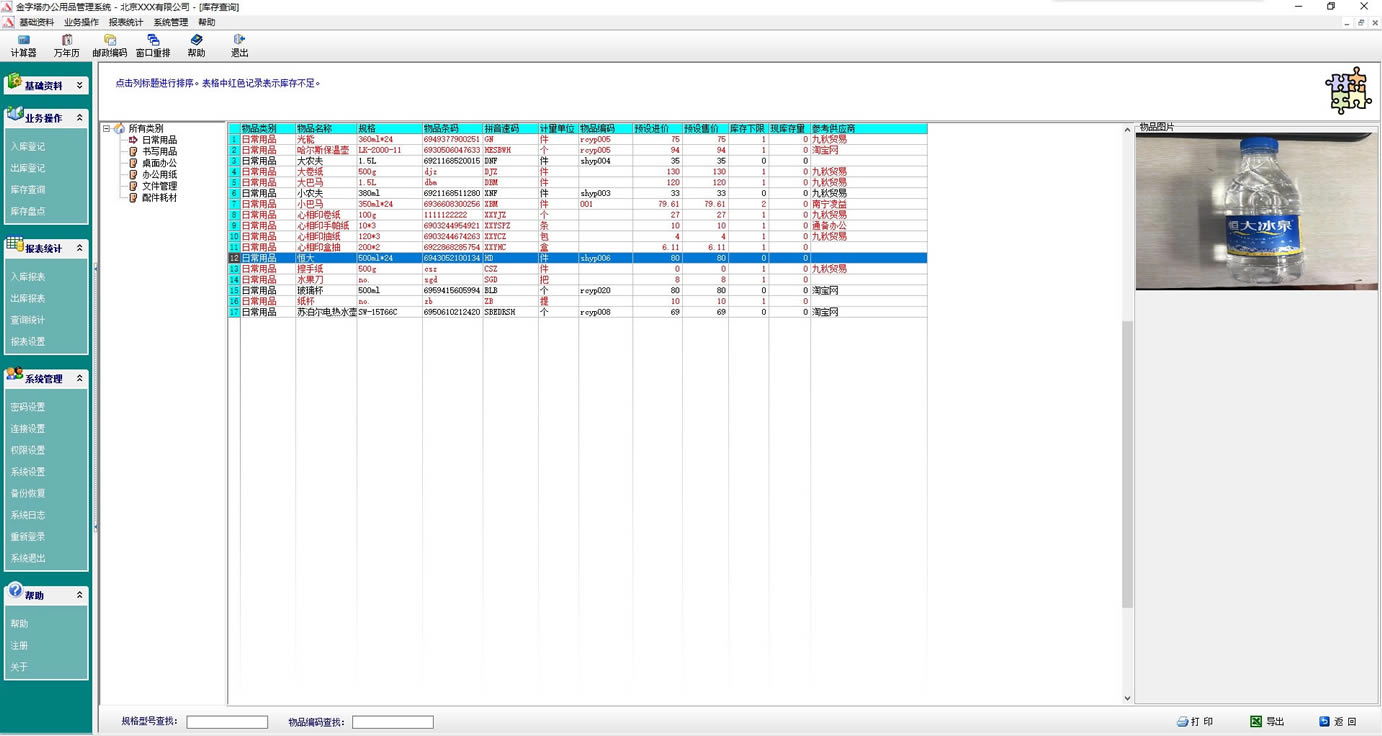Open the 报表统计 menu in menu bar

pos(126,22)
